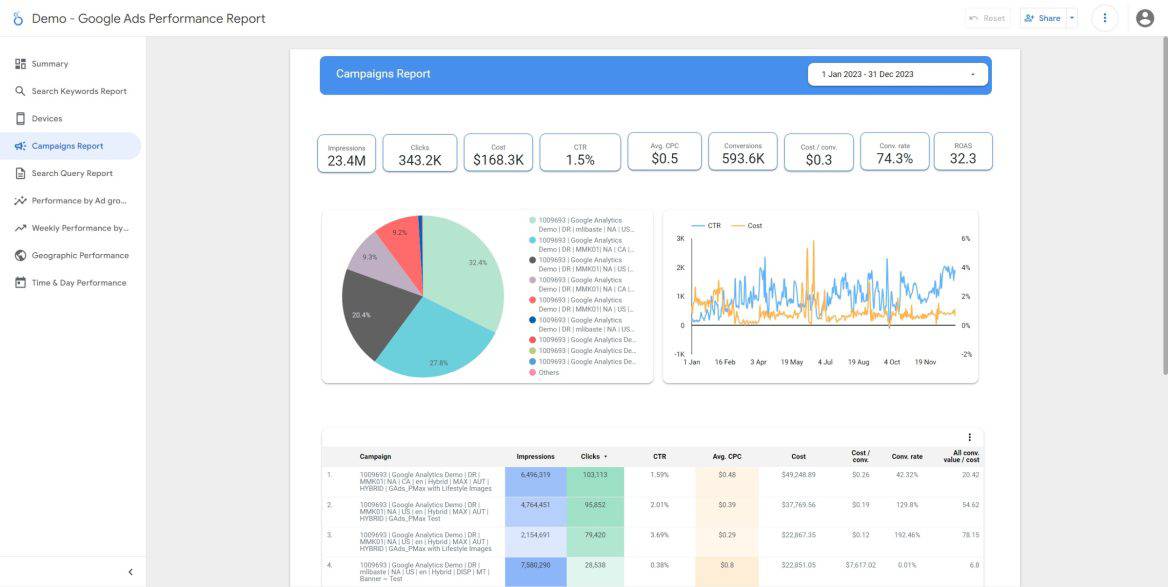Open Devices page via phone icon
Screen dimensions: 1168x587
coord(22,118)
